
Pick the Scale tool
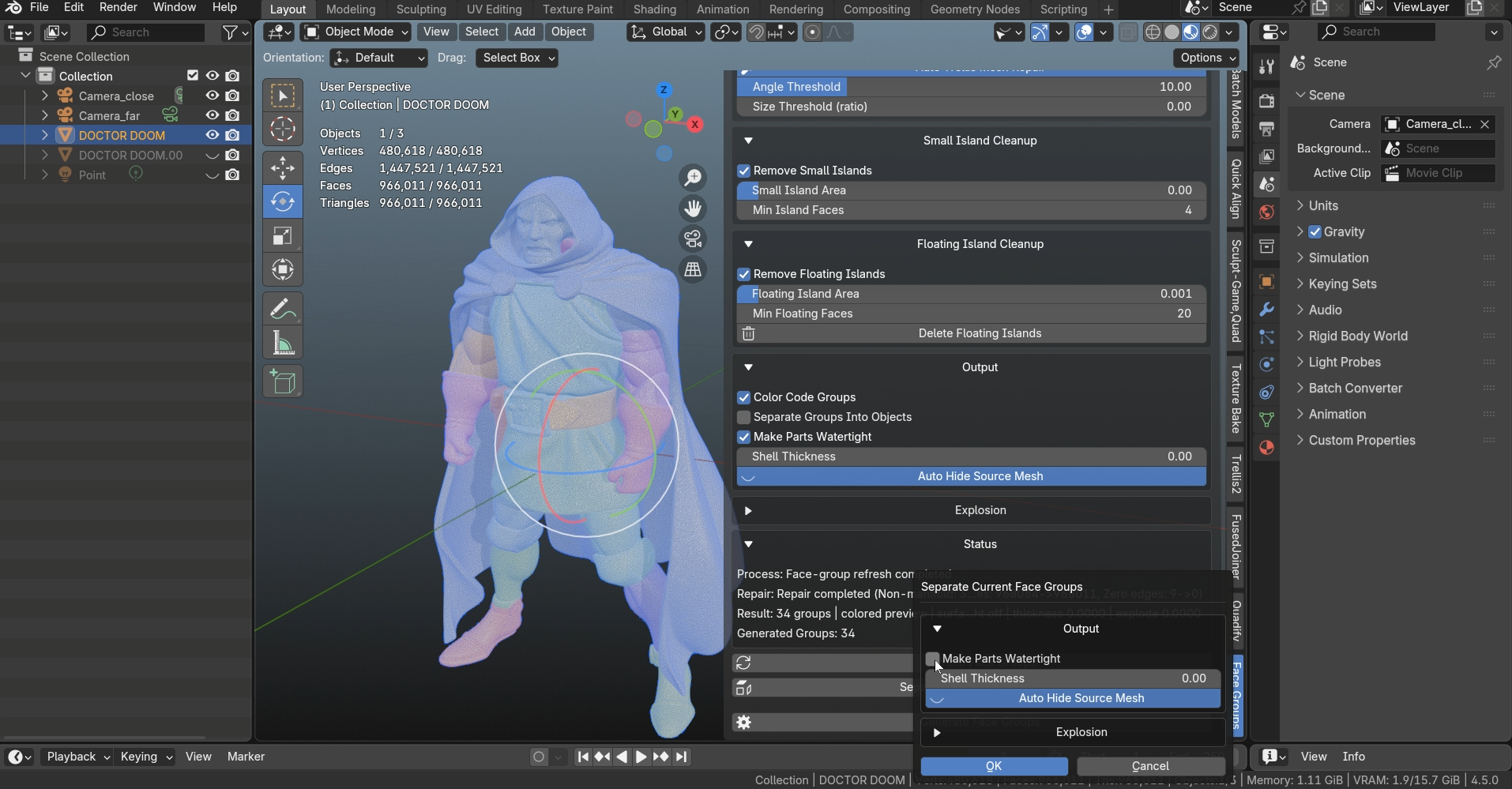(x=283, y=235)
